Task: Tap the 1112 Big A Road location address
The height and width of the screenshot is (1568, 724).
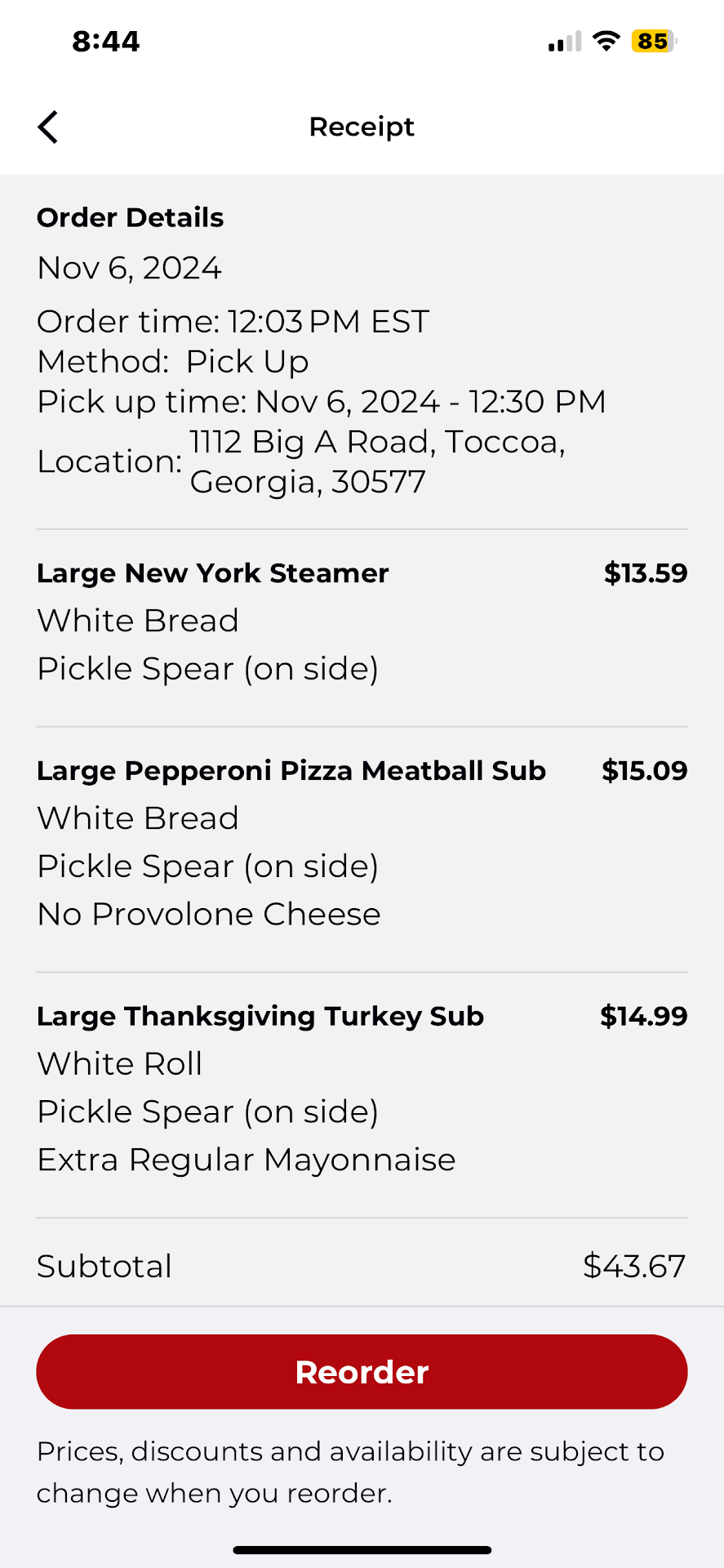Action: (377, 461)
